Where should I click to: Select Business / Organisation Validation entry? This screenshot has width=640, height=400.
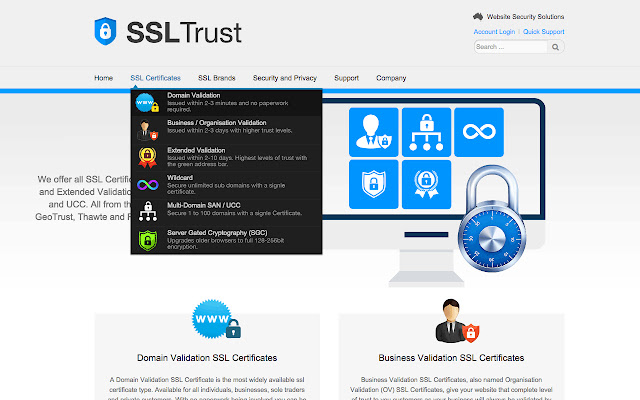pyautogui.click(x=227, y=130)
